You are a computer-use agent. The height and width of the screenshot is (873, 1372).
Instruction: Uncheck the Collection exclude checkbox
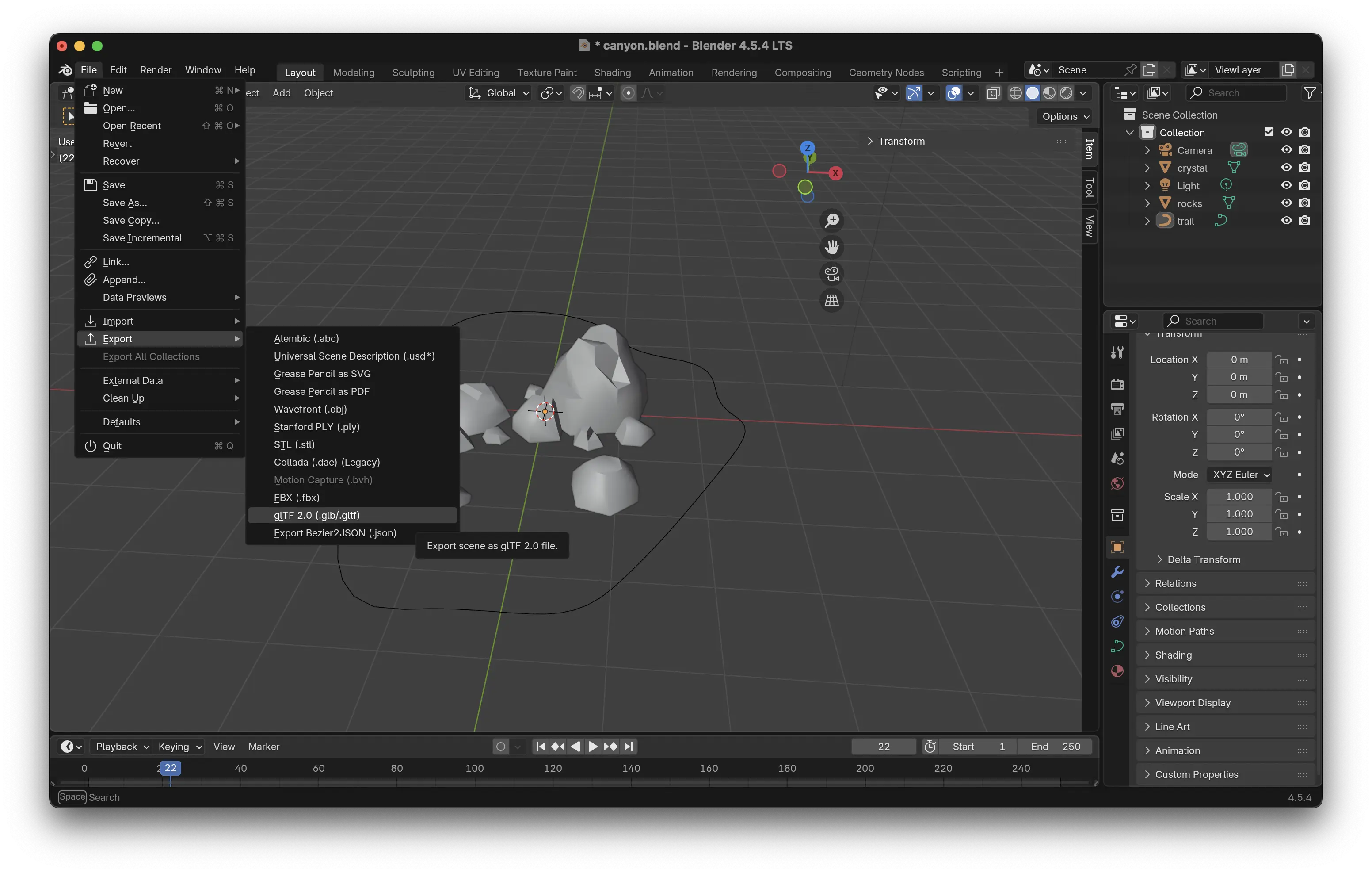pos(1268,132)
